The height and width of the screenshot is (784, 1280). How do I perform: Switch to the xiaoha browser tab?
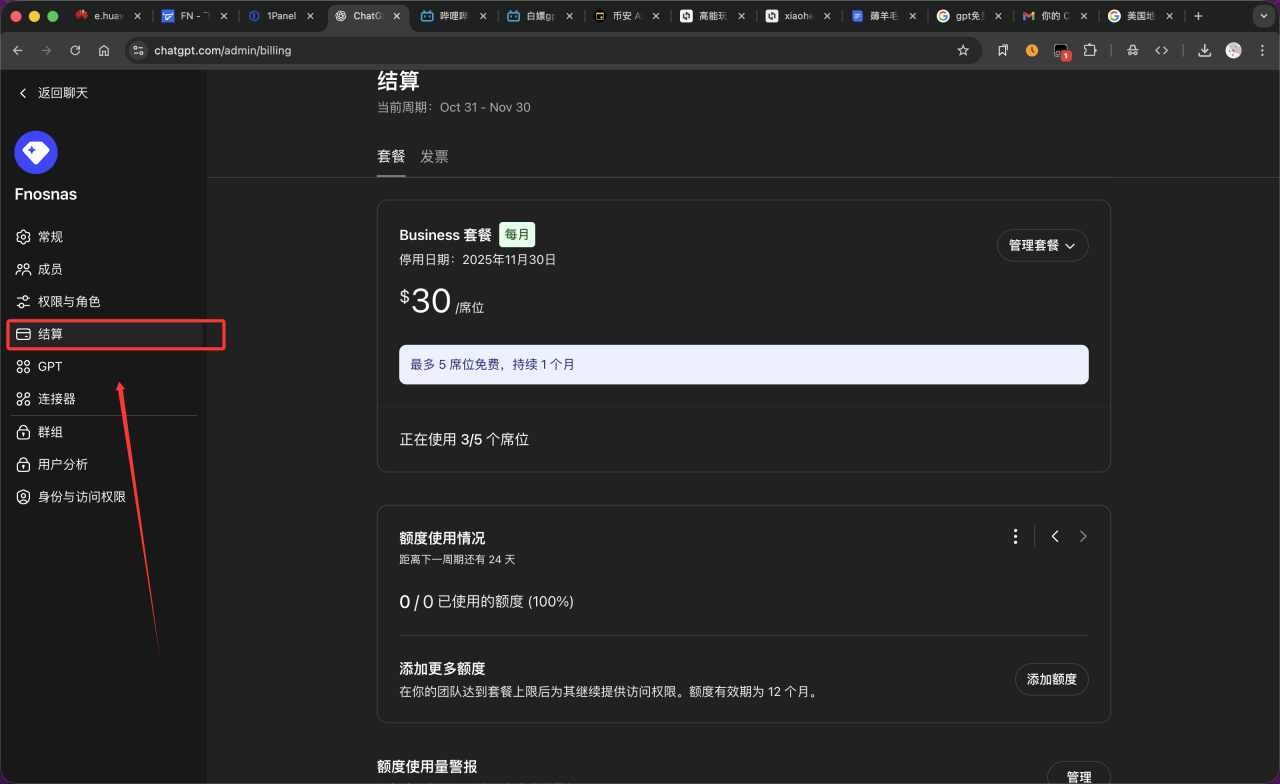(x=799, y=16)
